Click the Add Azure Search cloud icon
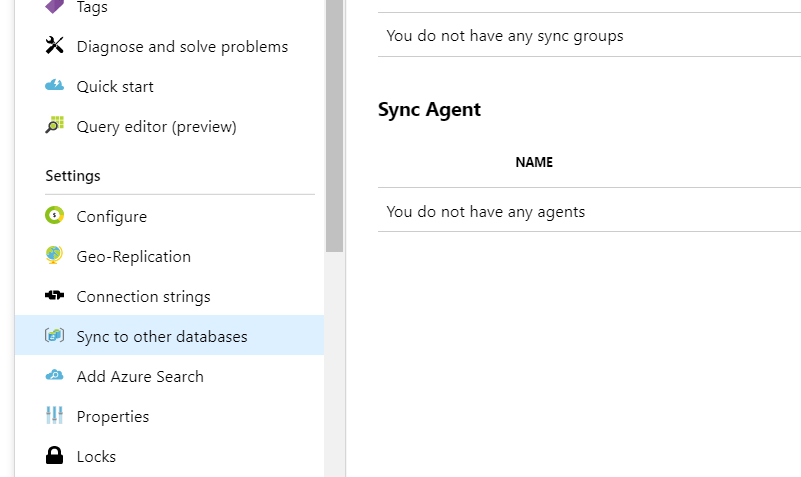The width and height of the screenshot is (801, 477). pos(54,375)
